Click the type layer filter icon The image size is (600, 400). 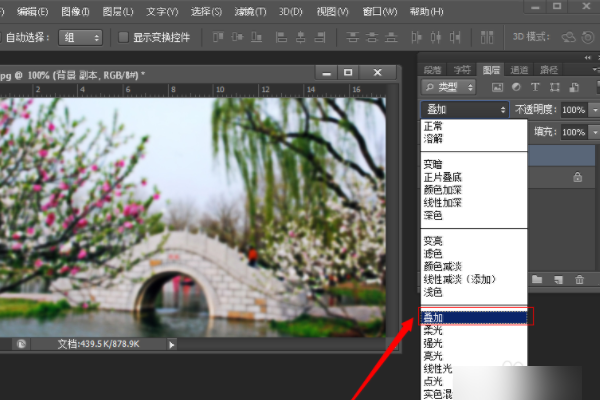point(535,89)
